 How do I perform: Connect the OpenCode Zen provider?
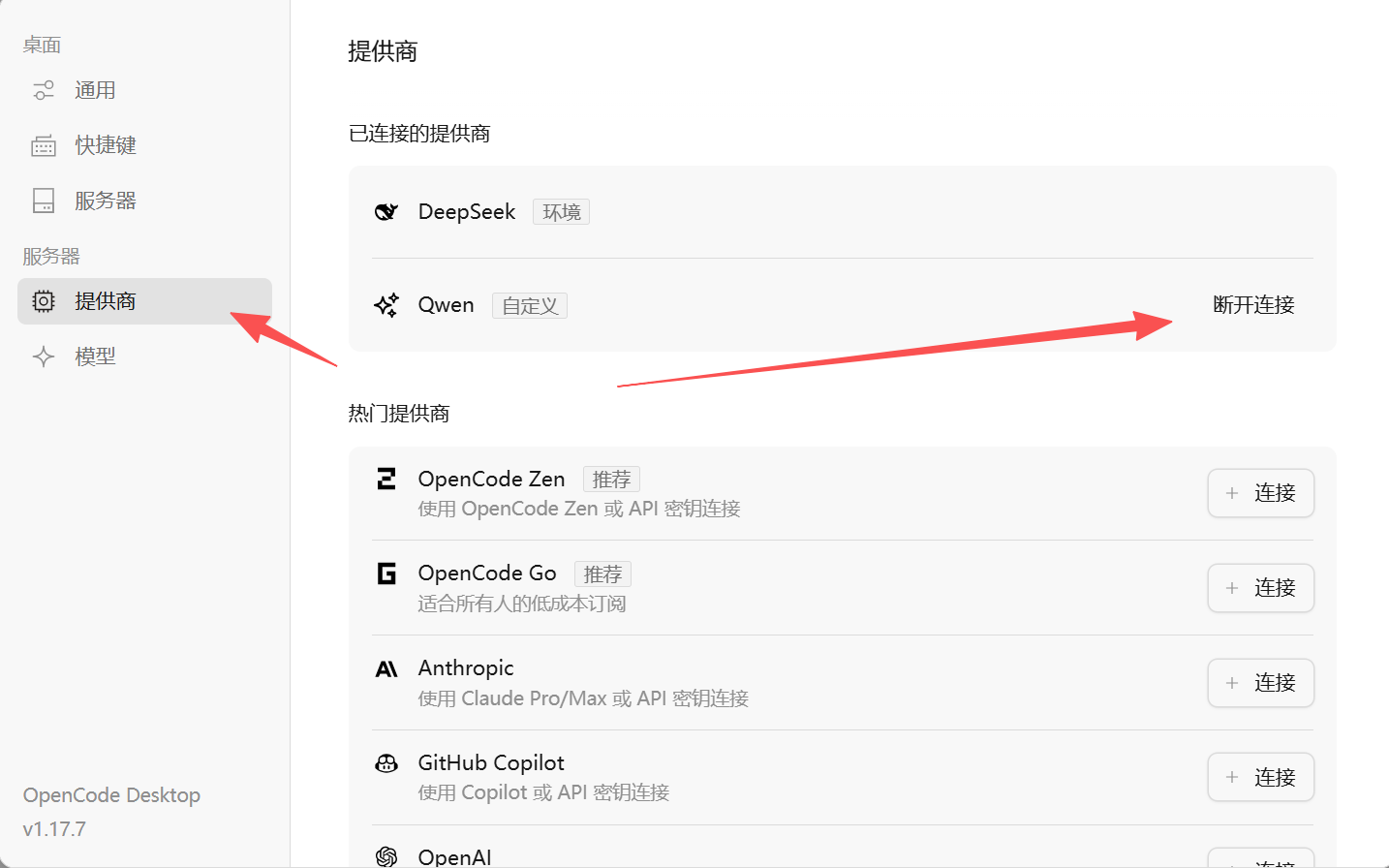[x=1260, y=493]
